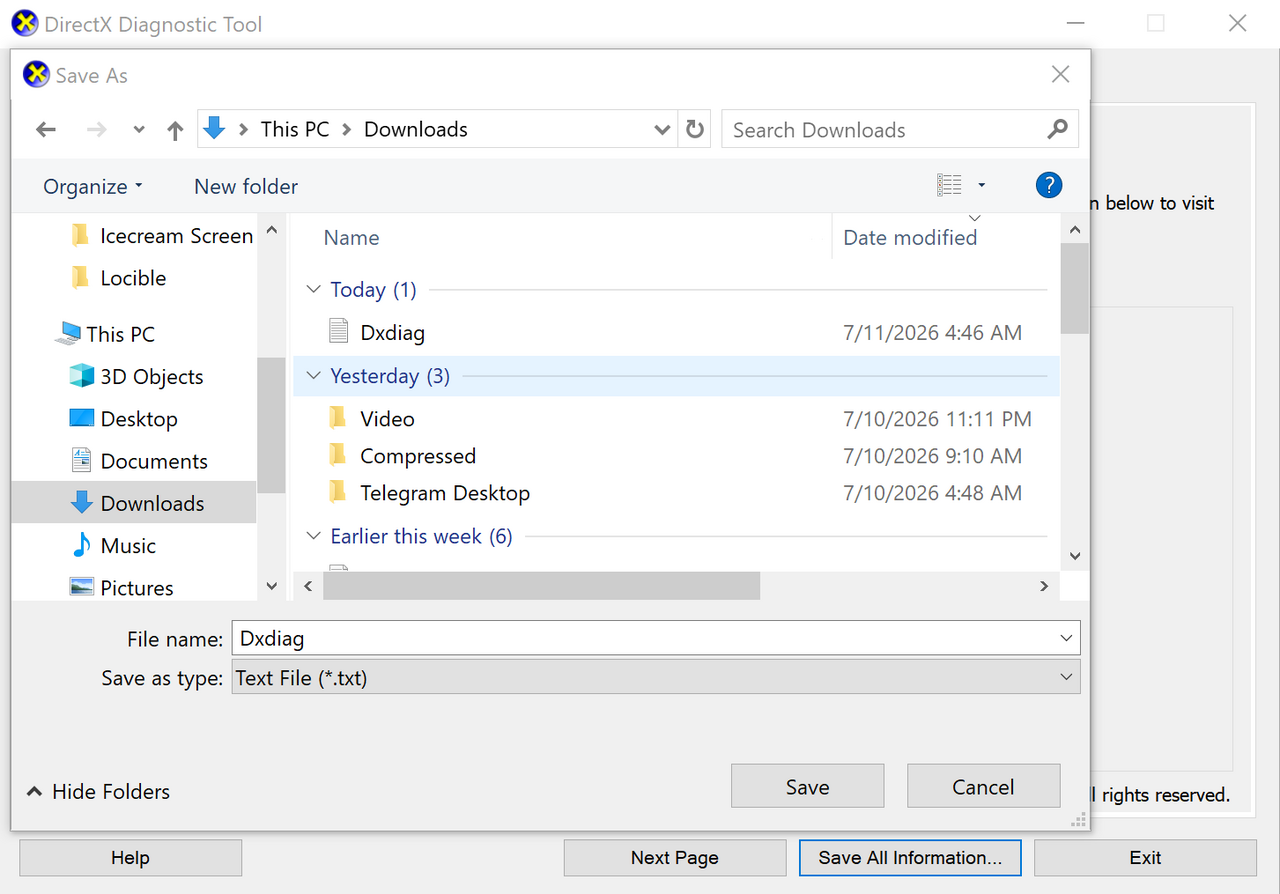
Task: Open Music in the sidebar
Action: (113, 546)
